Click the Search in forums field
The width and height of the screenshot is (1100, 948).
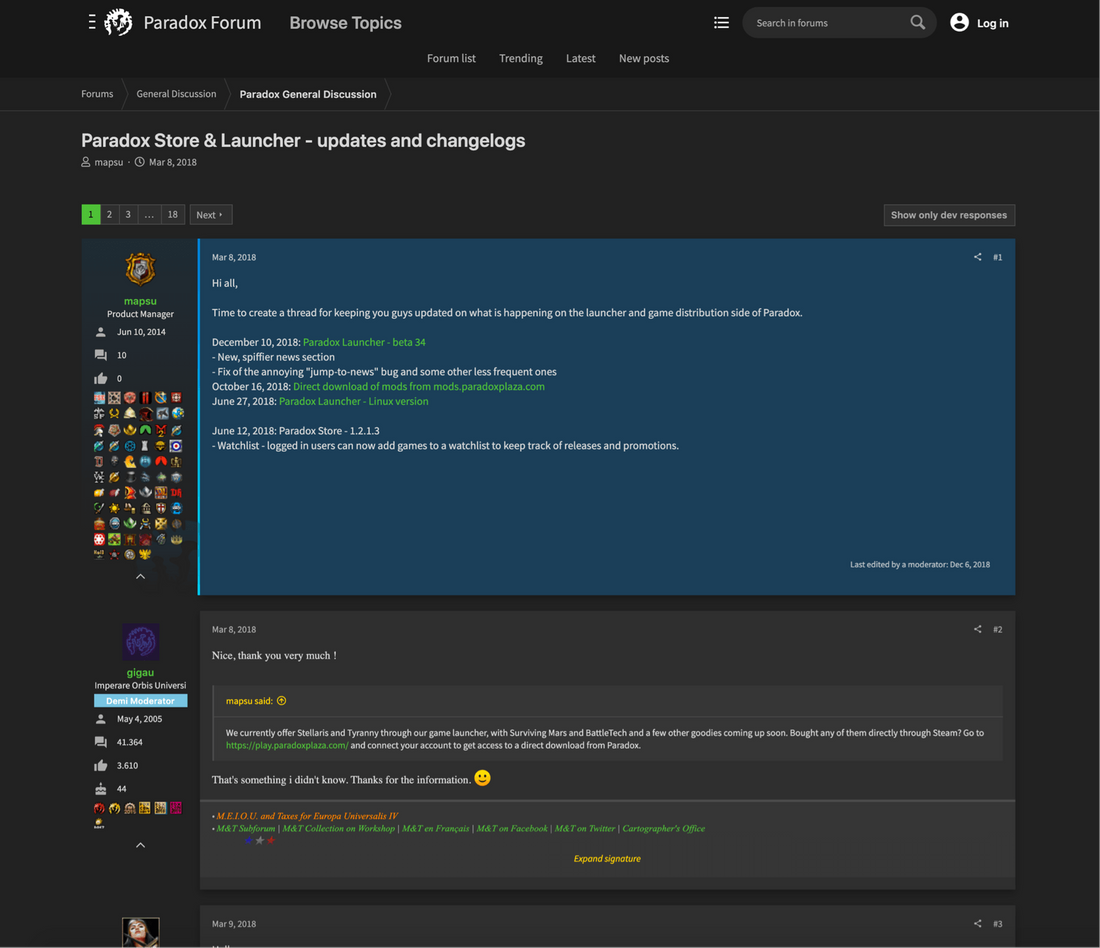click(x=825, y=22)
